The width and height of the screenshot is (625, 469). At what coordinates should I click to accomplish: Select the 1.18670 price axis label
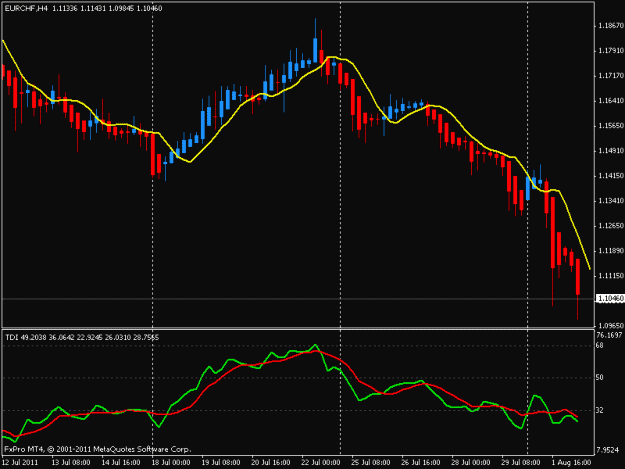tap(611, 26)
